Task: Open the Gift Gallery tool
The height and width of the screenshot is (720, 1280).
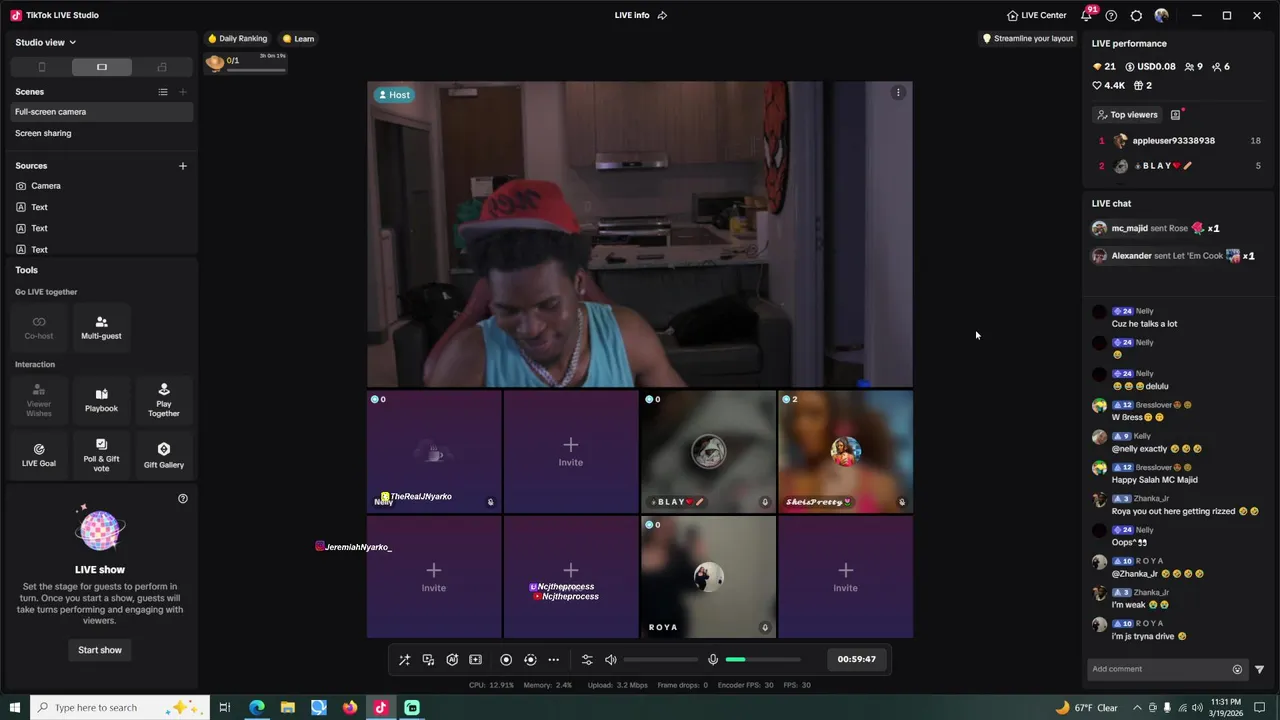Action: click(x=164, y=455)
